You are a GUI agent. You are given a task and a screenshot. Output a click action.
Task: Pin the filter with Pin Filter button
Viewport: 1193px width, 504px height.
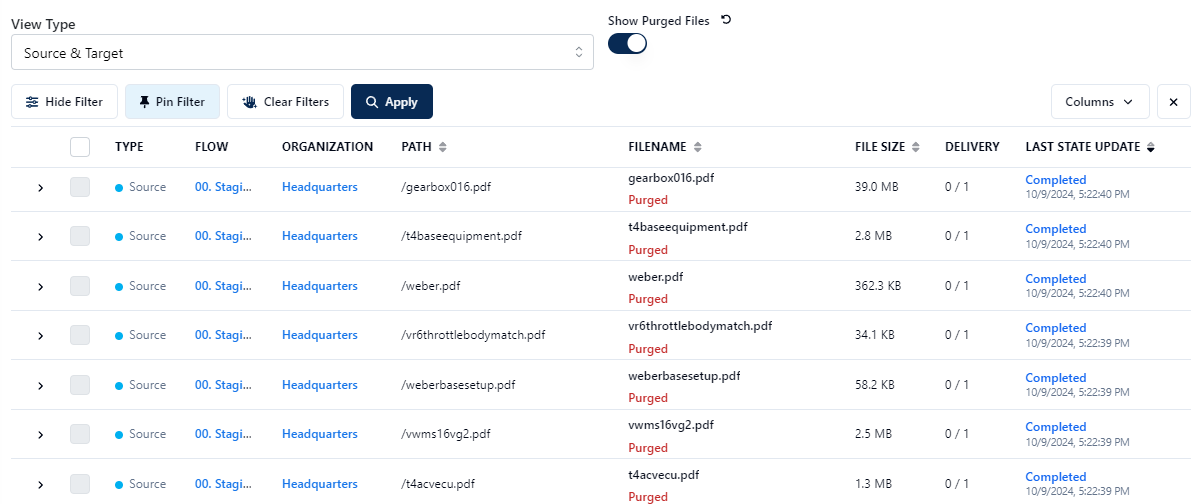[x=172, y=102]
